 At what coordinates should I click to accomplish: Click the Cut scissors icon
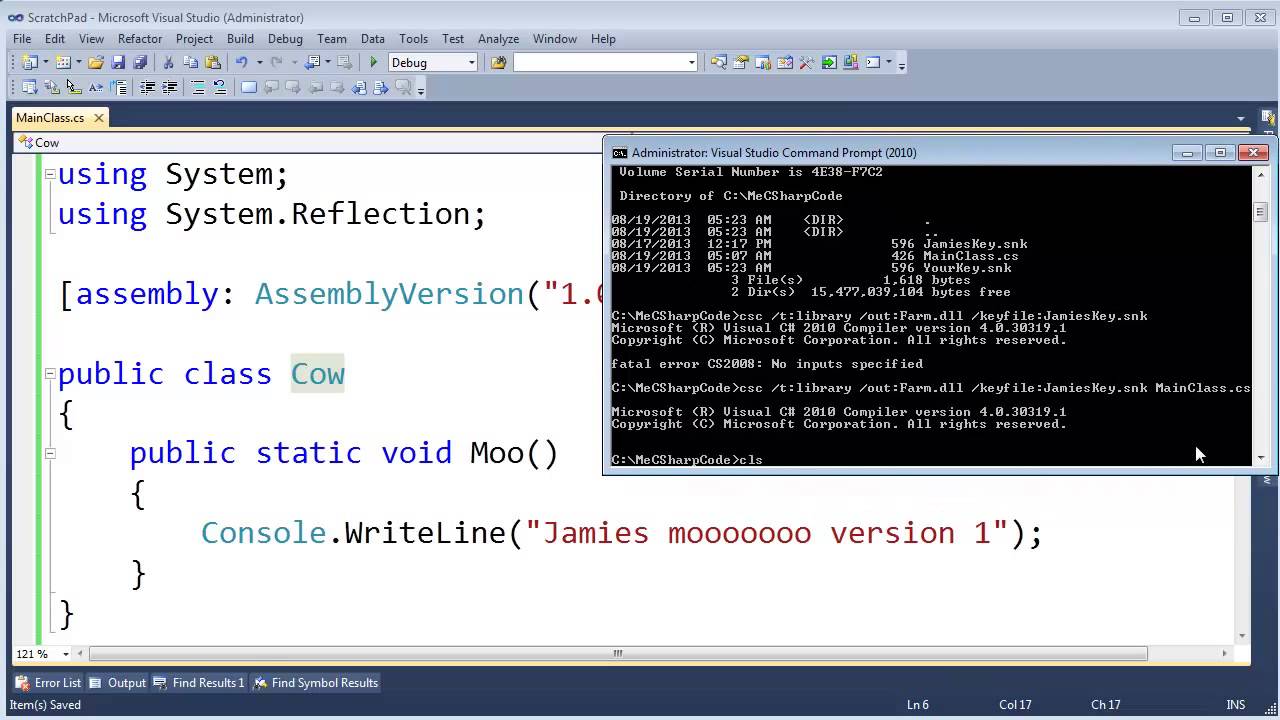[x=168, y=62]
